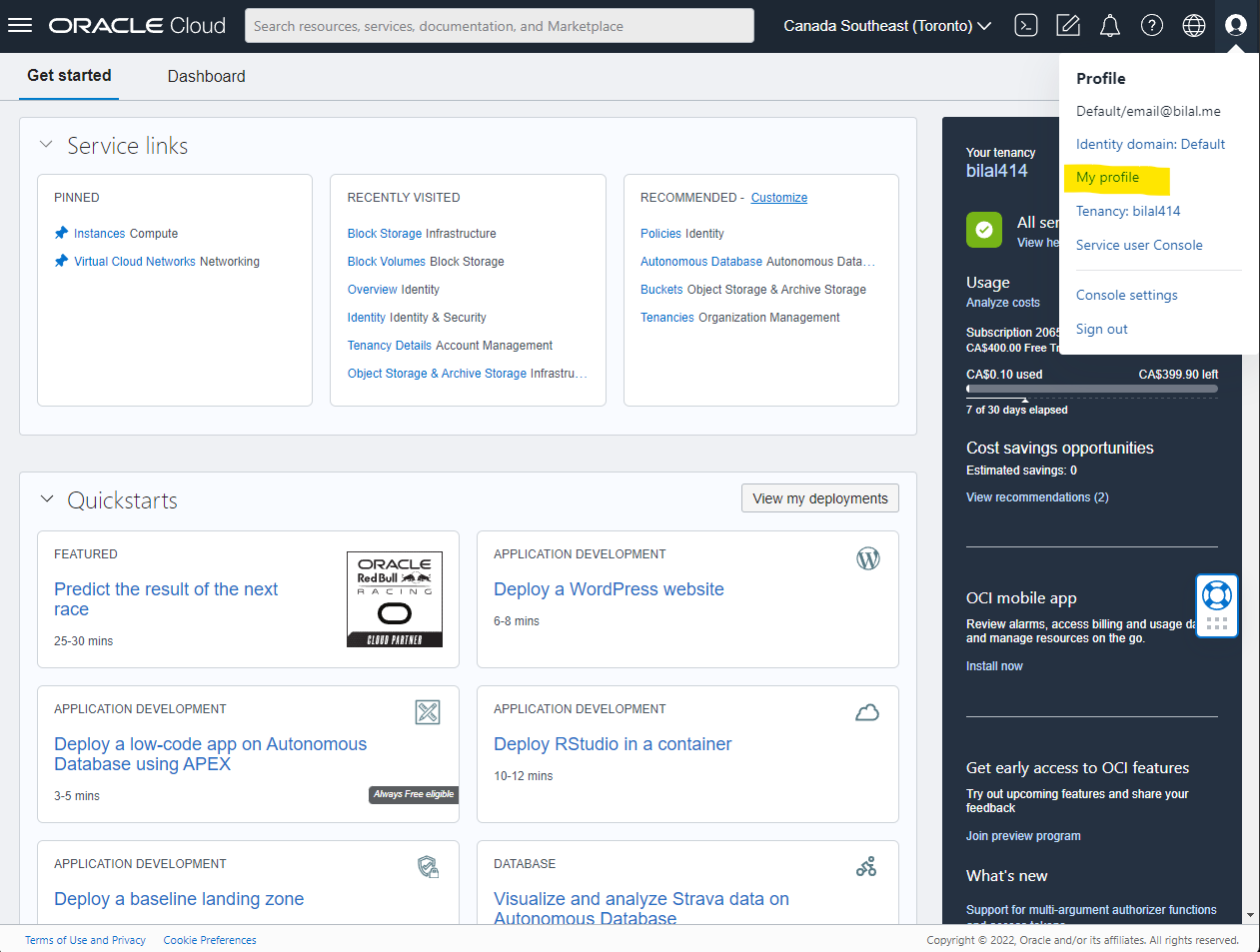
Task: Click the Oracle Red Bull Racing thumbnail
Action: (395, 599)
